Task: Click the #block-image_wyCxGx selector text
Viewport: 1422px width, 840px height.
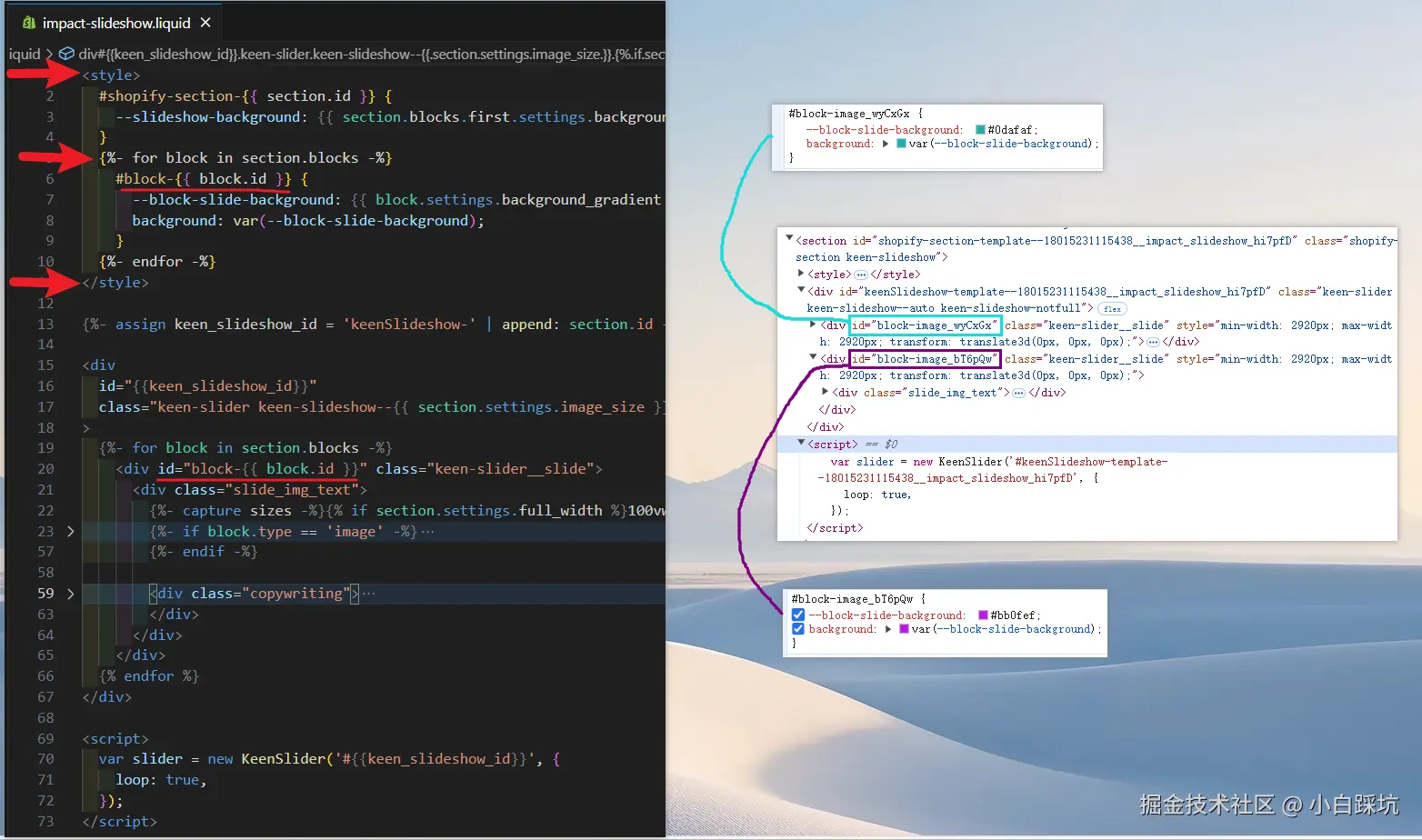Action: [x=849, y=114]
